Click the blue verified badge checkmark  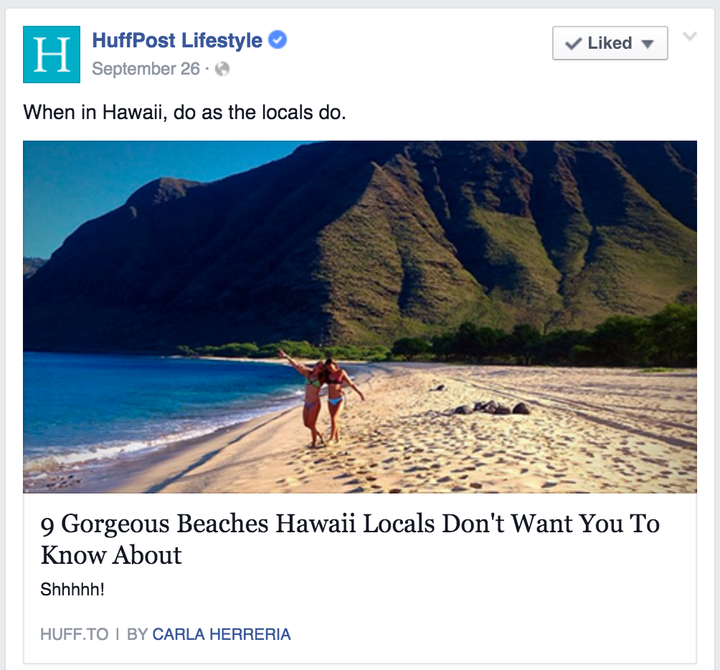pos(277,40)
